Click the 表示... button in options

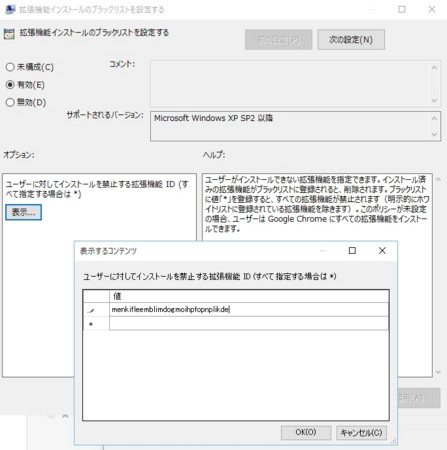(x=23, y=212)
